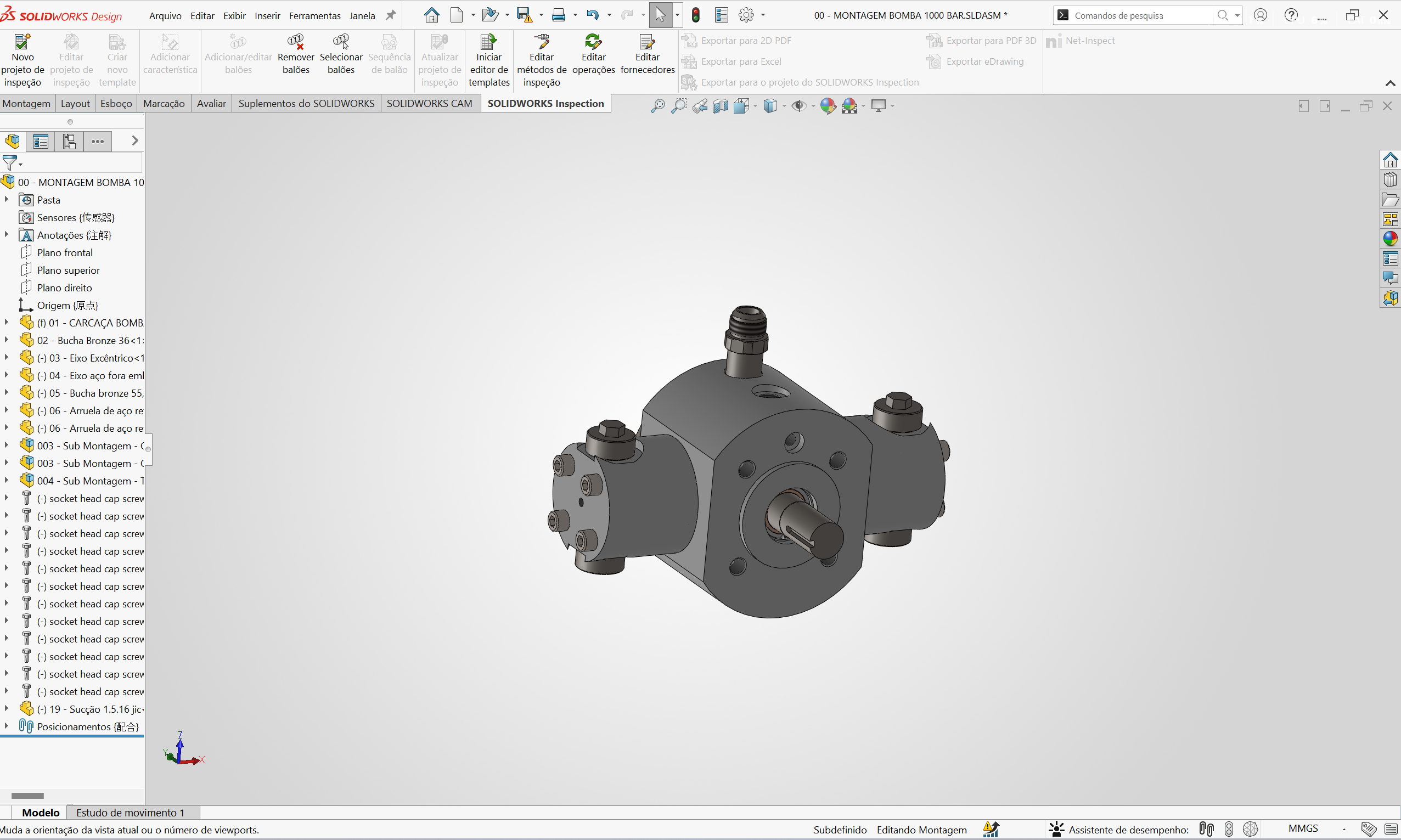Click the Home icon in the top toolbar
This screenshot has width=1401, height=840.
pyautogui.click(x=431, y=15)
